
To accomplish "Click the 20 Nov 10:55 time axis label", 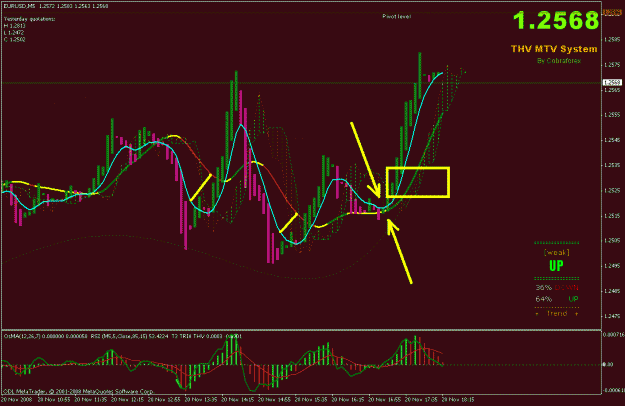I will pos(54,399).
